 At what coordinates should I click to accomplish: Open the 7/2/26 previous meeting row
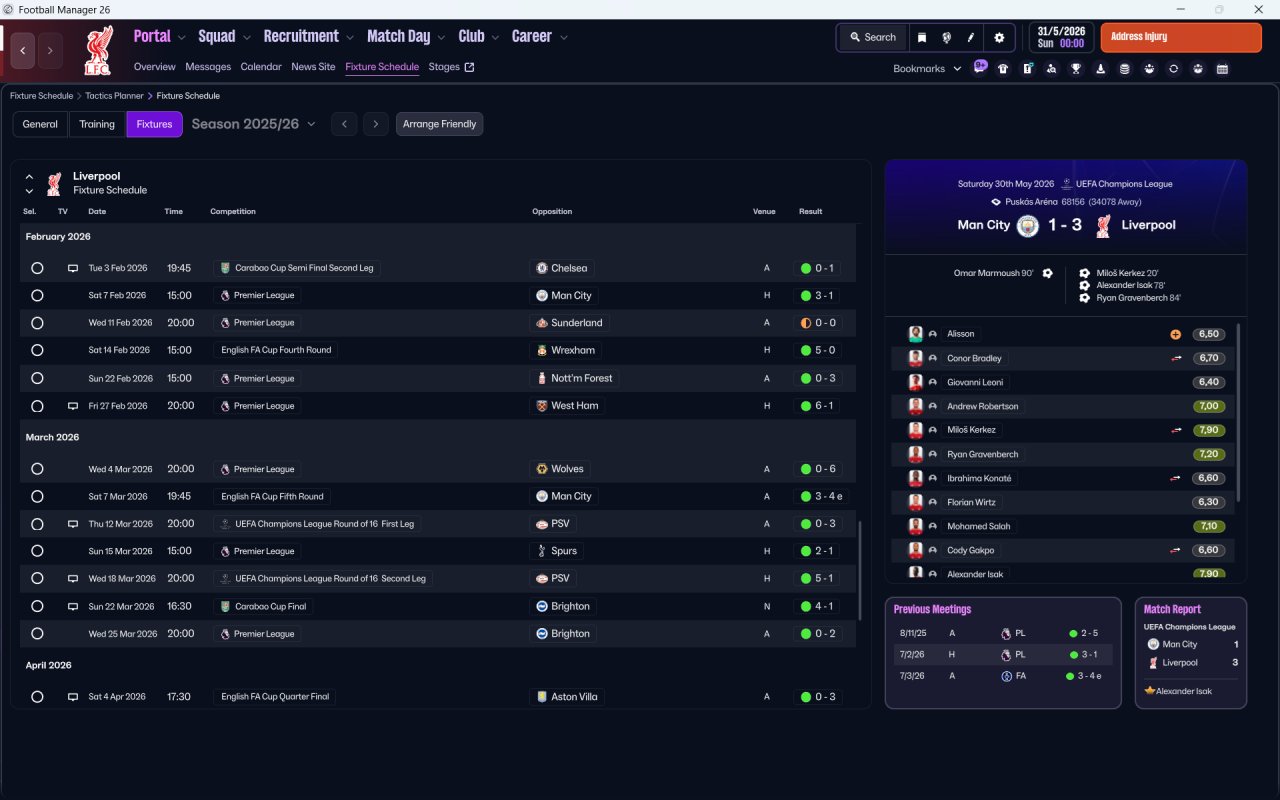click(1002, 655)
